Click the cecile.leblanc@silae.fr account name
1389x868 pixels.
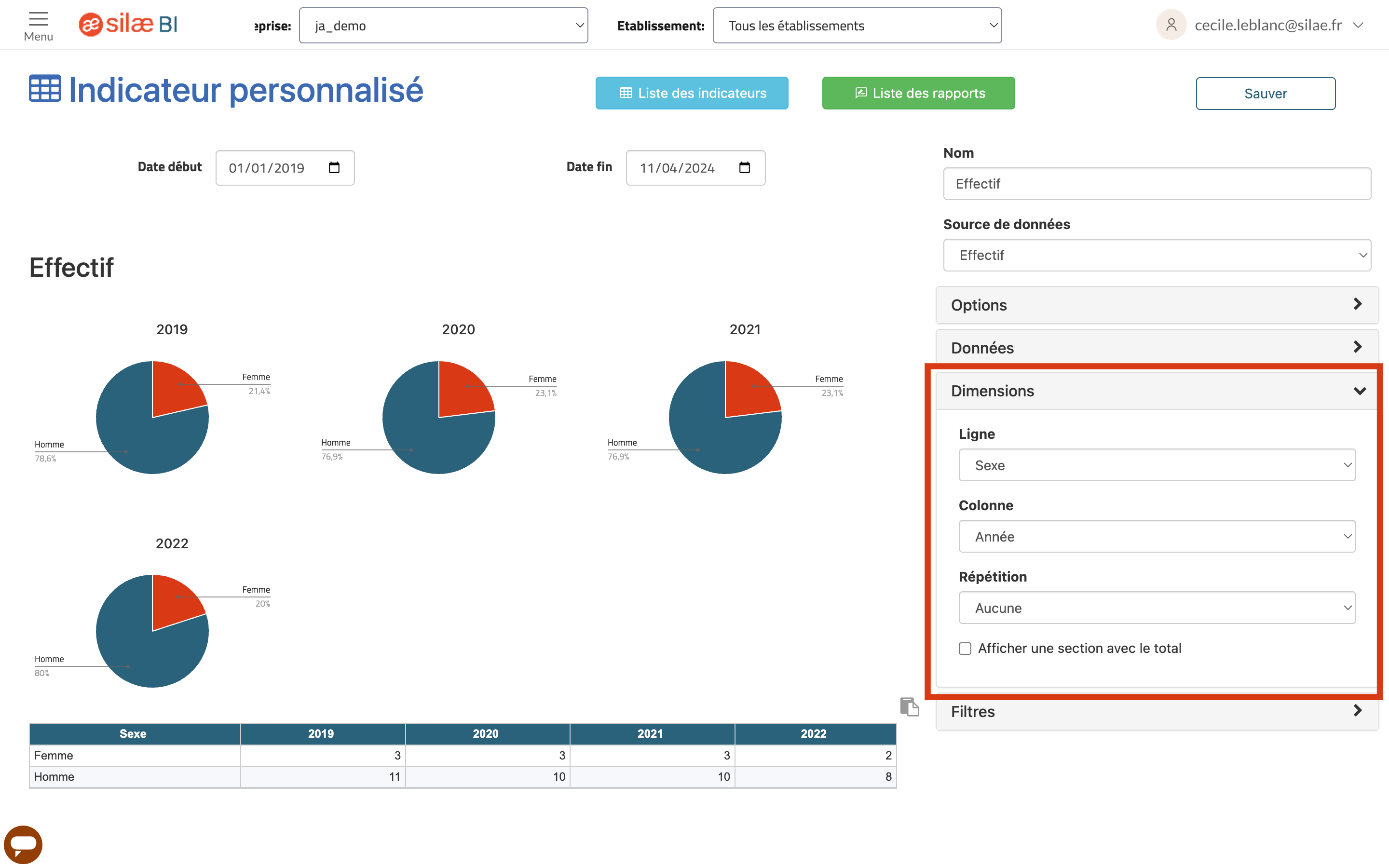[1268, 25]
